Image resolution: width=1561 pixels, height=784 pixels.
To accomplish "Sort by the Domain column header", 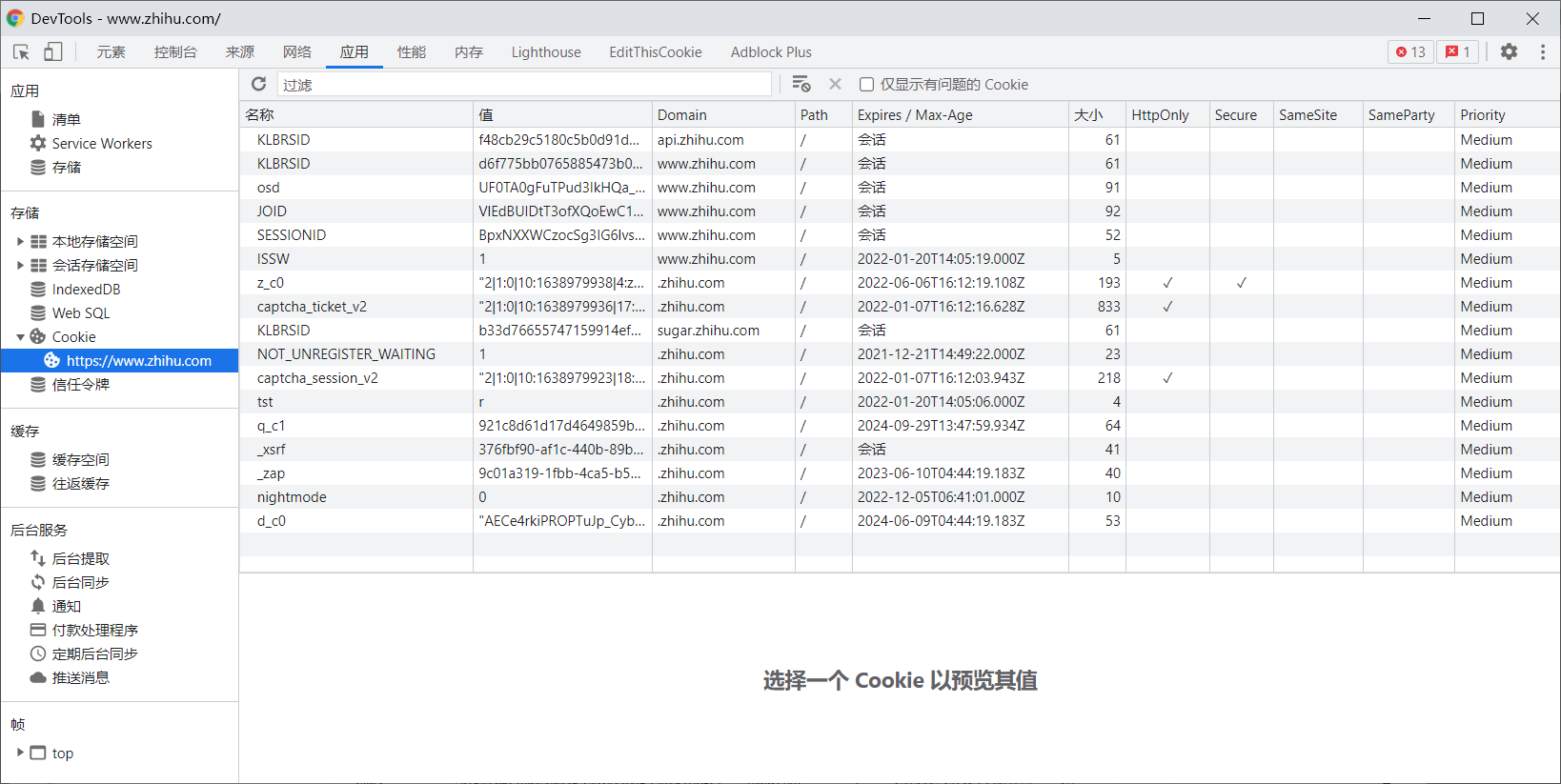I will coord(723,114).
